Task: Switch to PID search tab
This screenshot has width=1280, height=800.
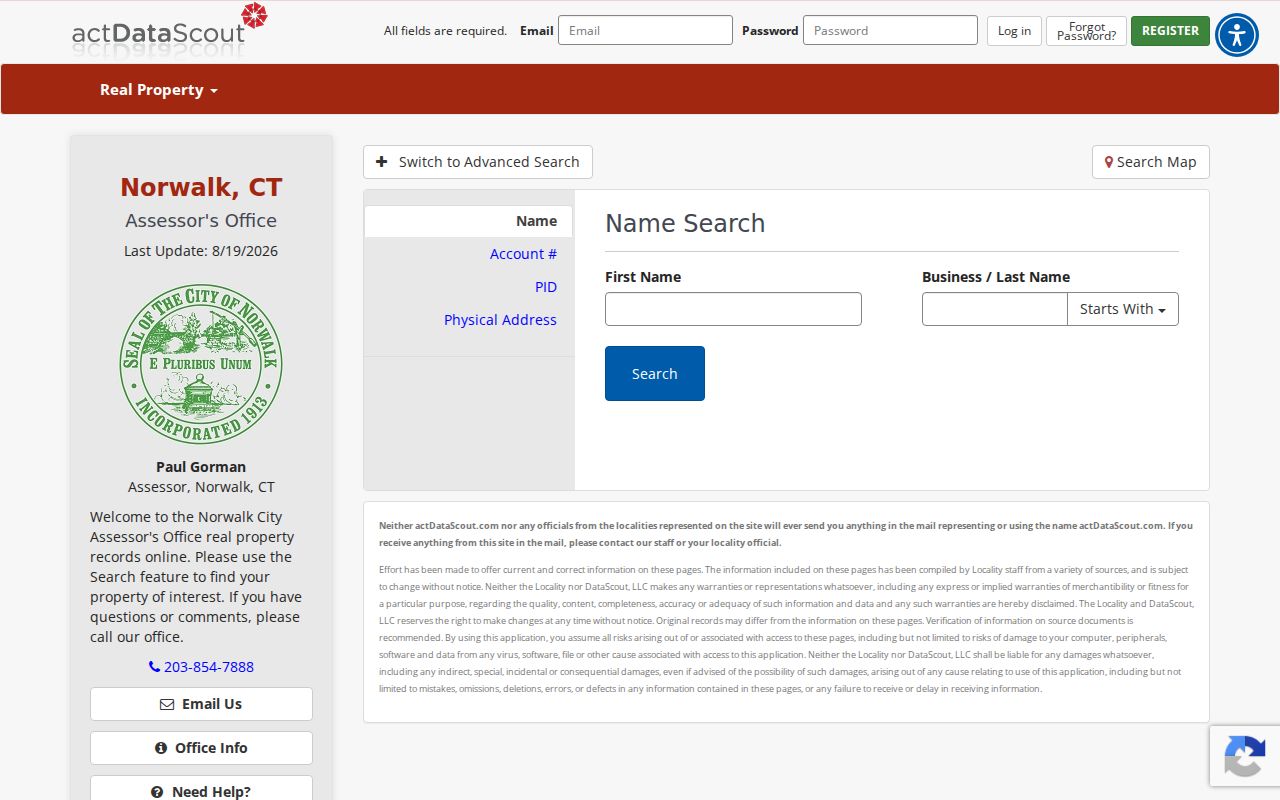Action: click(546, 287)
